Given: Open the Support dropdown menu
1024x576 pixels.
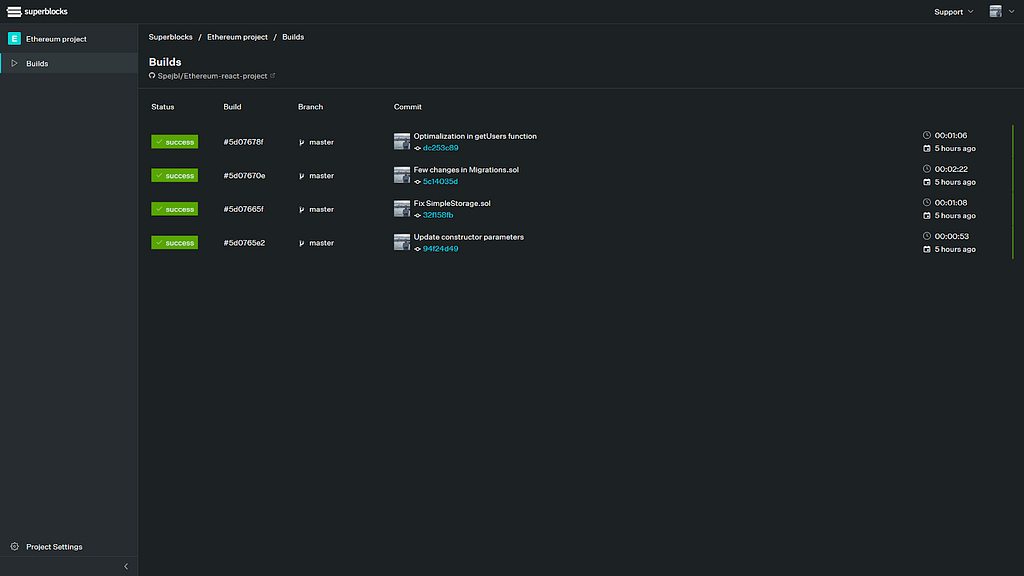Looking at the screenshot, I should click(953, 12).
